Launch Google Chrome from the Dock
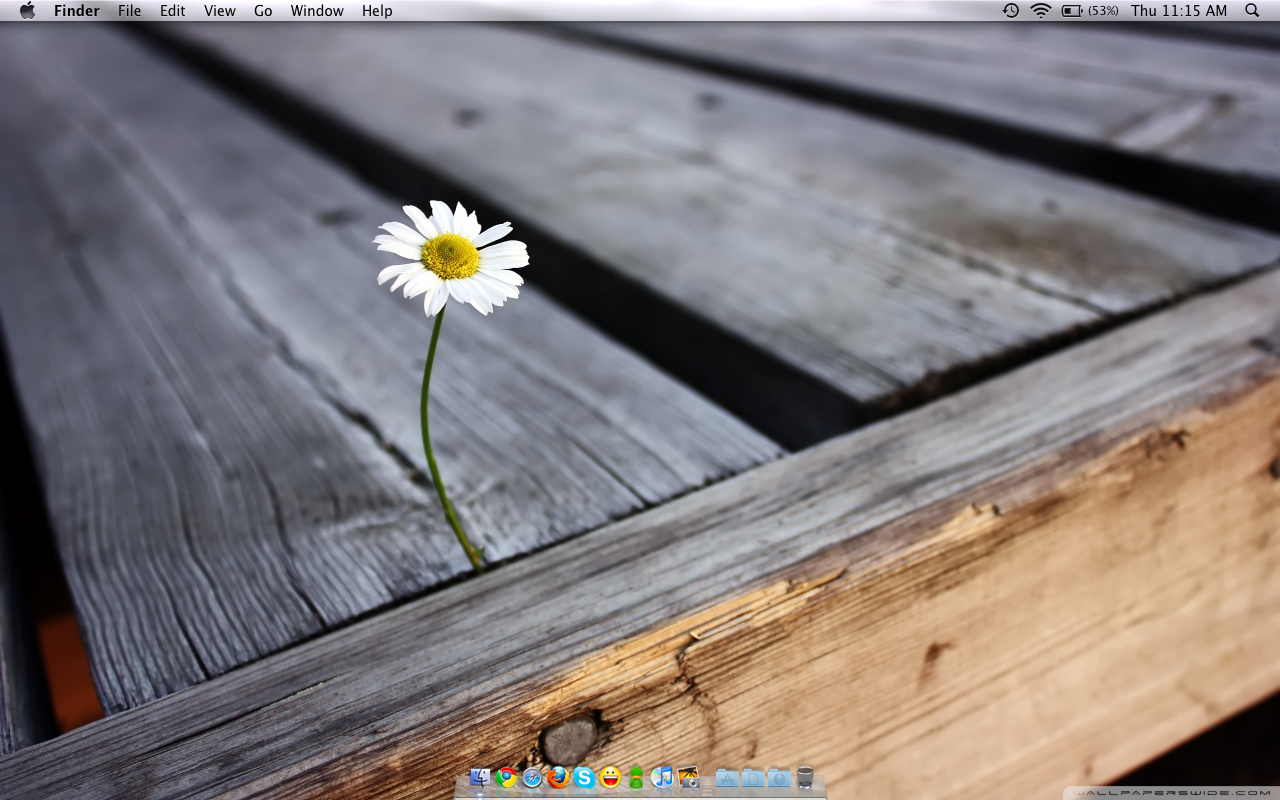The width and height of the screenshot is (1280, 800). [506, 777]
